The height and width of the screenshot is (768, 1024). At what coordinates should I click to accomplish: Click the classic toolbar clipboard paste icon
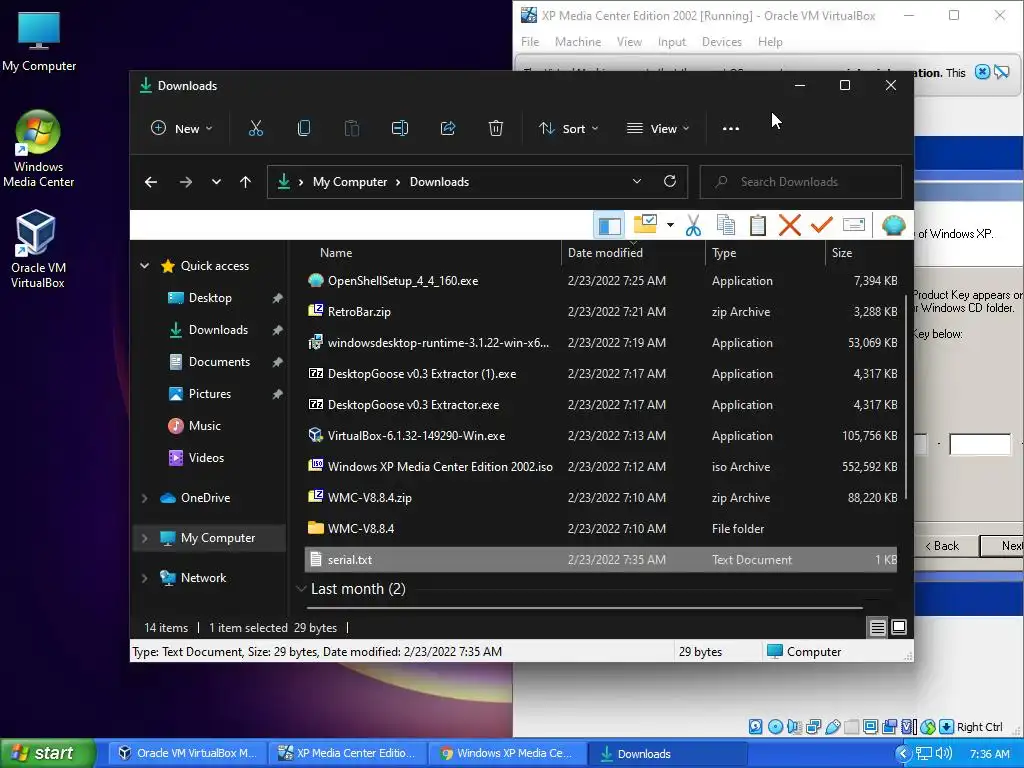[x=758, y=225]
